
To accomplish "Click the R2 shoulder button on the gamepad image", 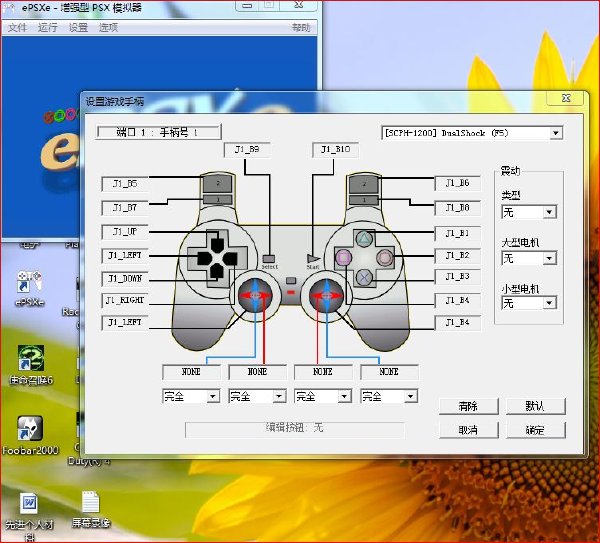I will click(364, 184).
